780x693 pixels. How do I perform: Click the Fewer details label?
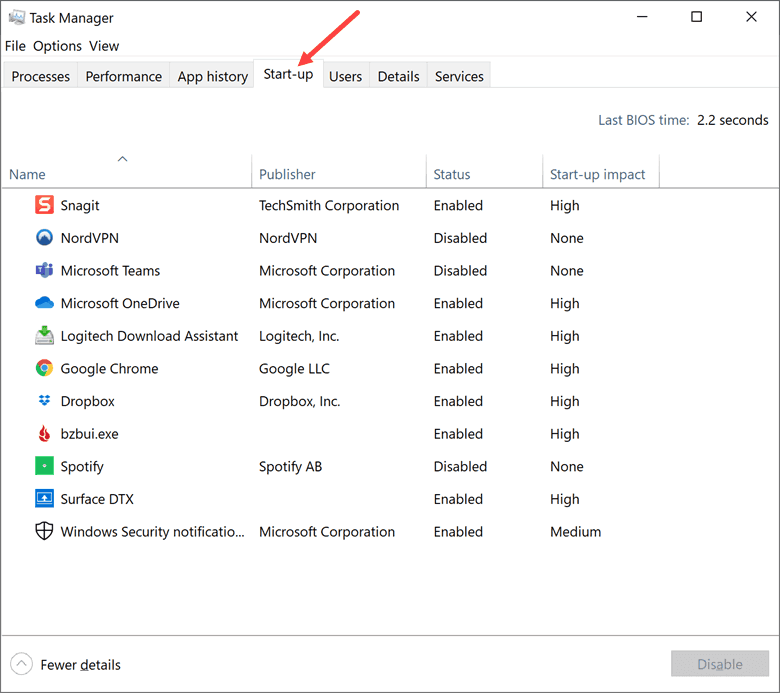click(81, 665)
